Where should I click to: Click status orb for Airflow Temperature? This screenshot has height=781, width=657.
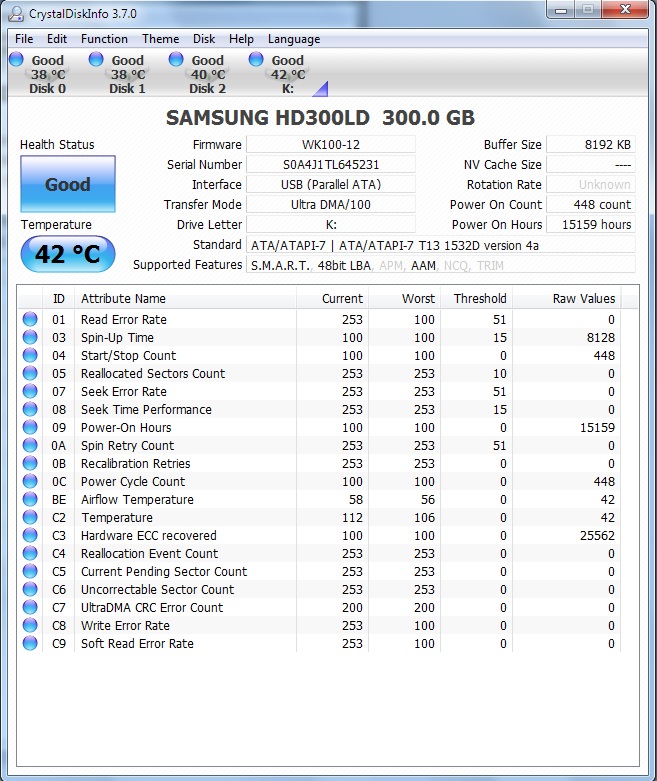30,499
